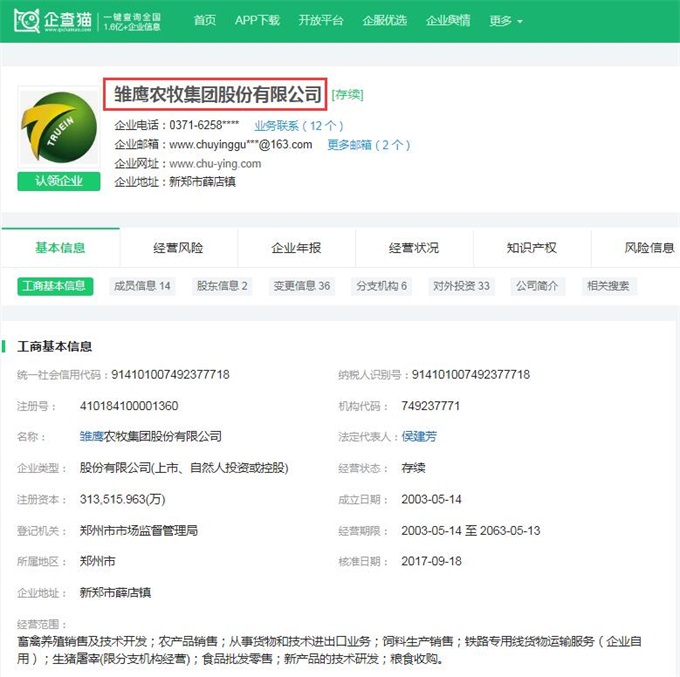Switch to the 基本信息 tab

tap(60, 248)
